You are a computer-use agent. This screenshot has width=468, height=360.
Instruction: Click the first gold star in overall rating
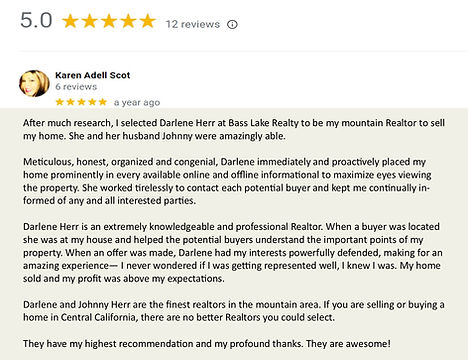[x=70, y=21]
